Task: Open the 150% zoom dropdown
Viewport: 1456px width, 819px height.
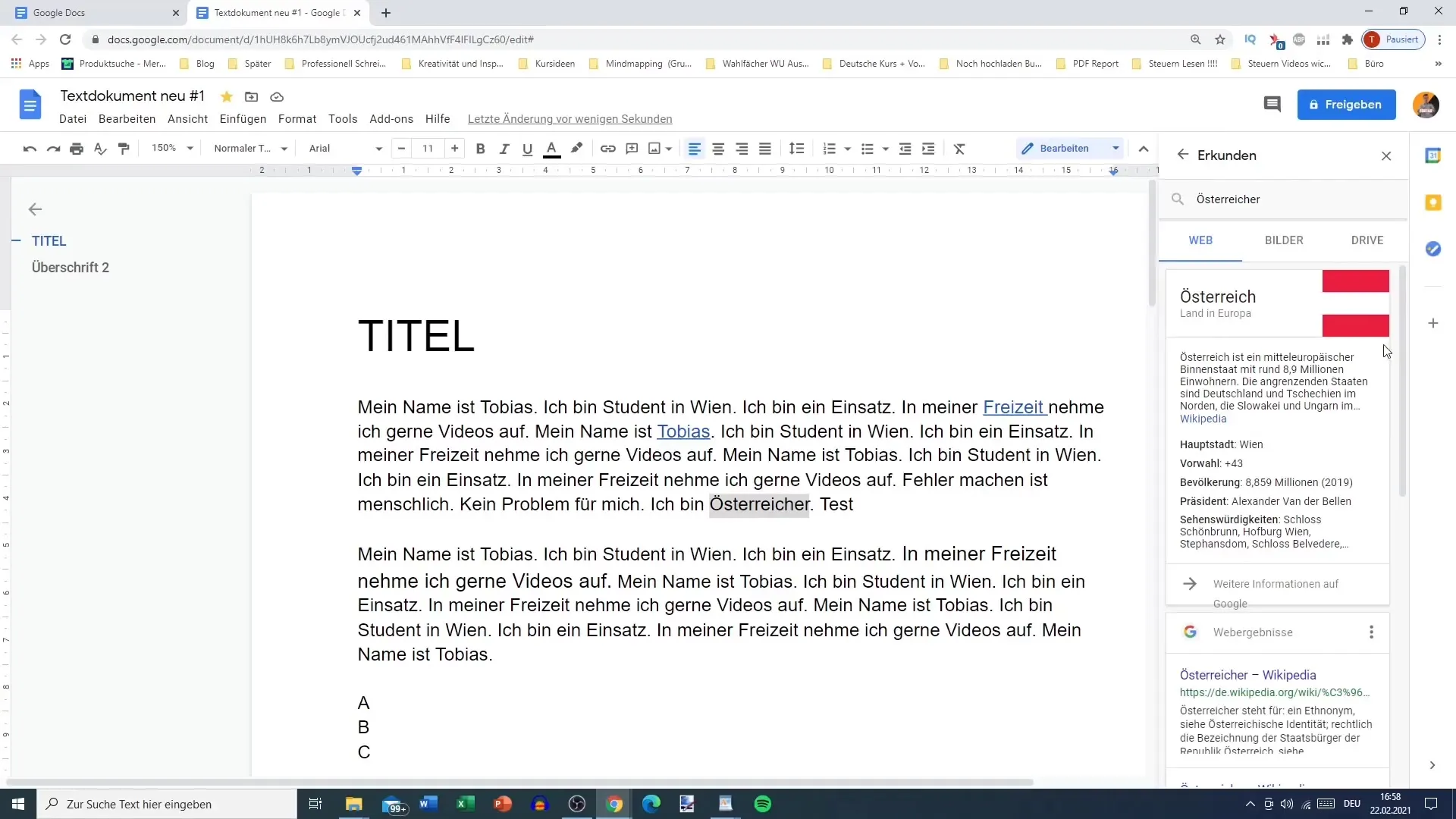Action: (x=172, y=149)
